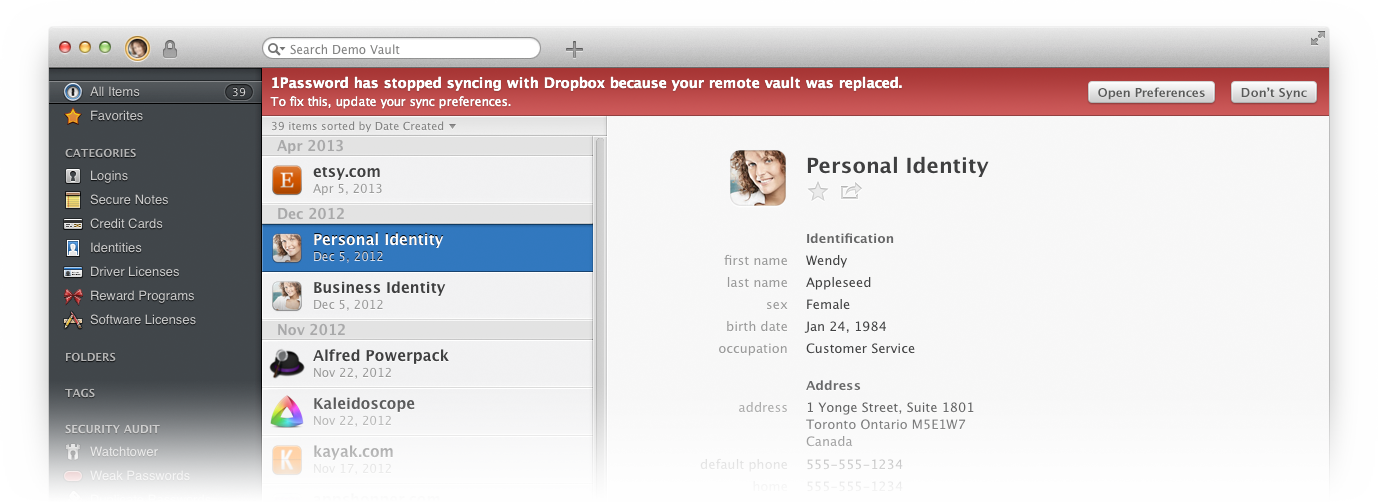Click the Apr 2013 group header
The height and width of the screenshot is (502, 1378).
tap(428, 146)
